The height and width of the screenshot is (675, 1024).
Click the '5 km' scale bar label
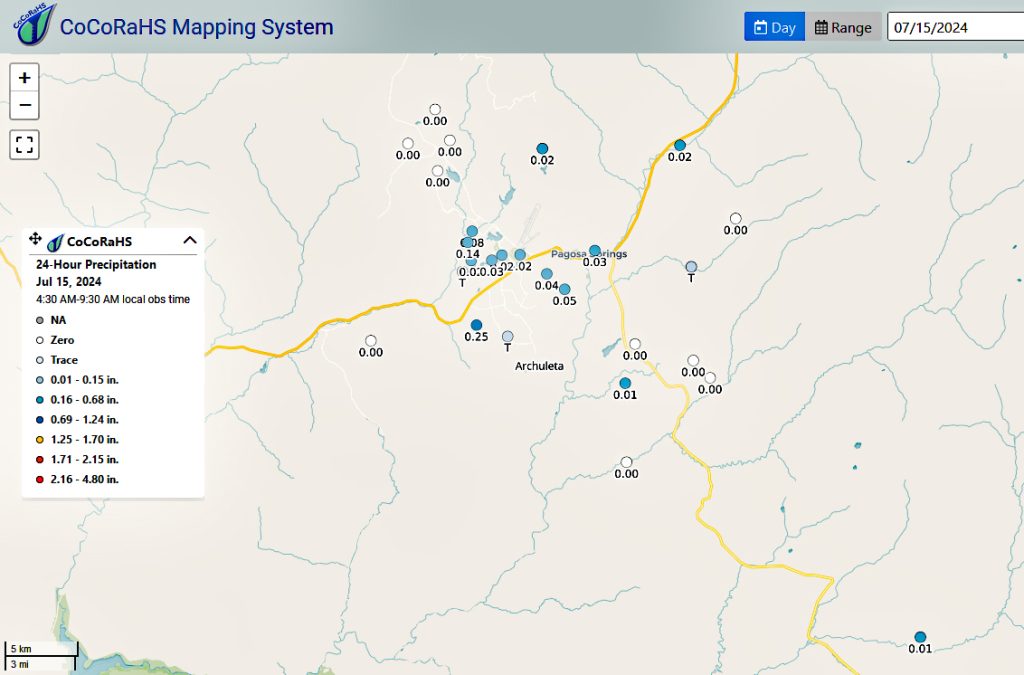[x=21, y=649]
